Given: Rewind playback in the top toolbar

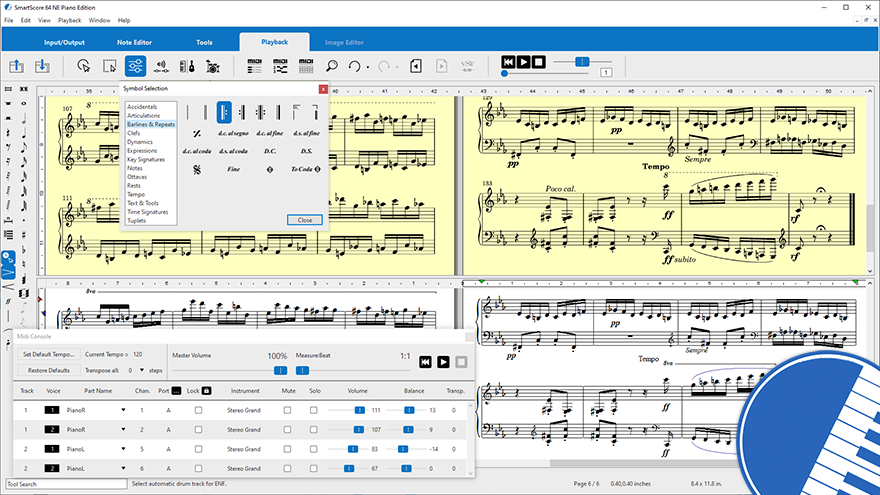Looking at the screenshot, I should pyautogui.click(x=508, y=62).
